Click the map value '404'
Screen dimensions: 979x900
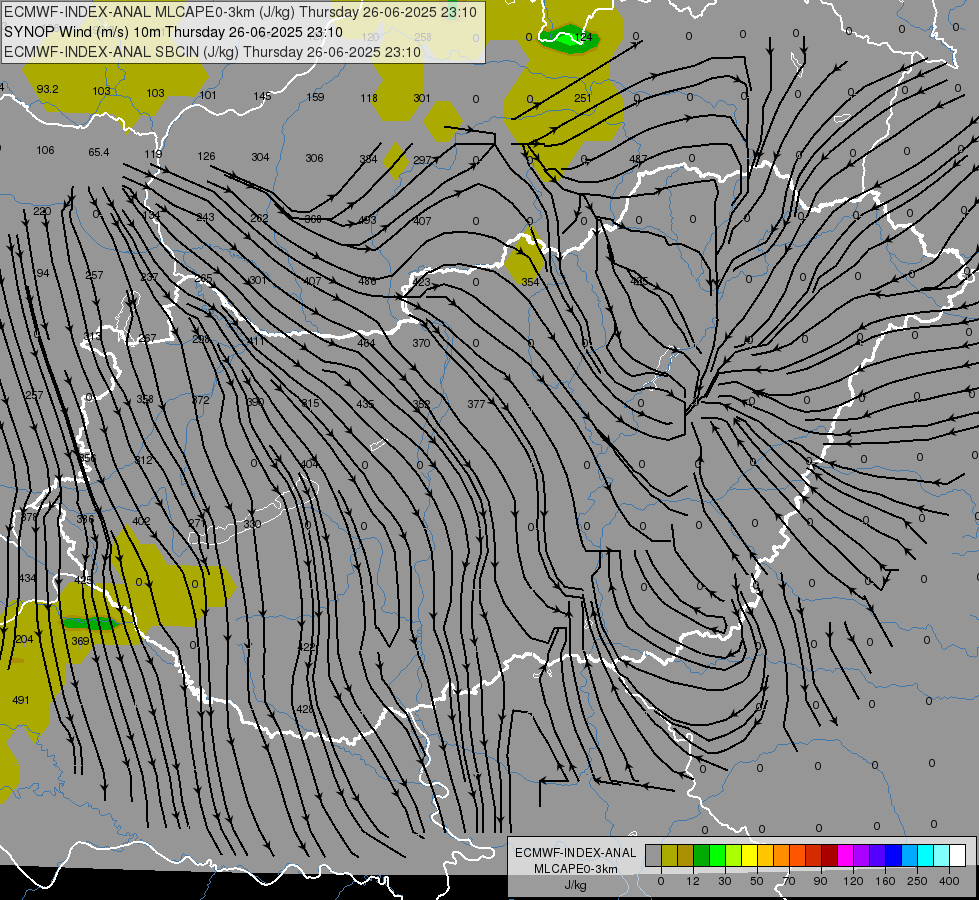(x=310, y=463)
